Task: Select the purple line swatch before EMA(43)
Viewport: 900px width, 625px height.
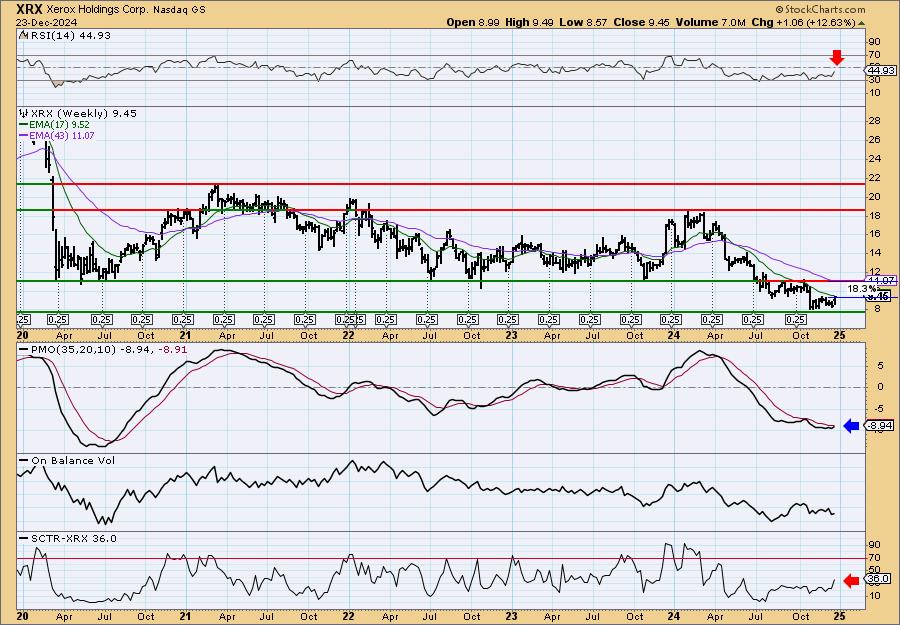Action: point(24,136)
